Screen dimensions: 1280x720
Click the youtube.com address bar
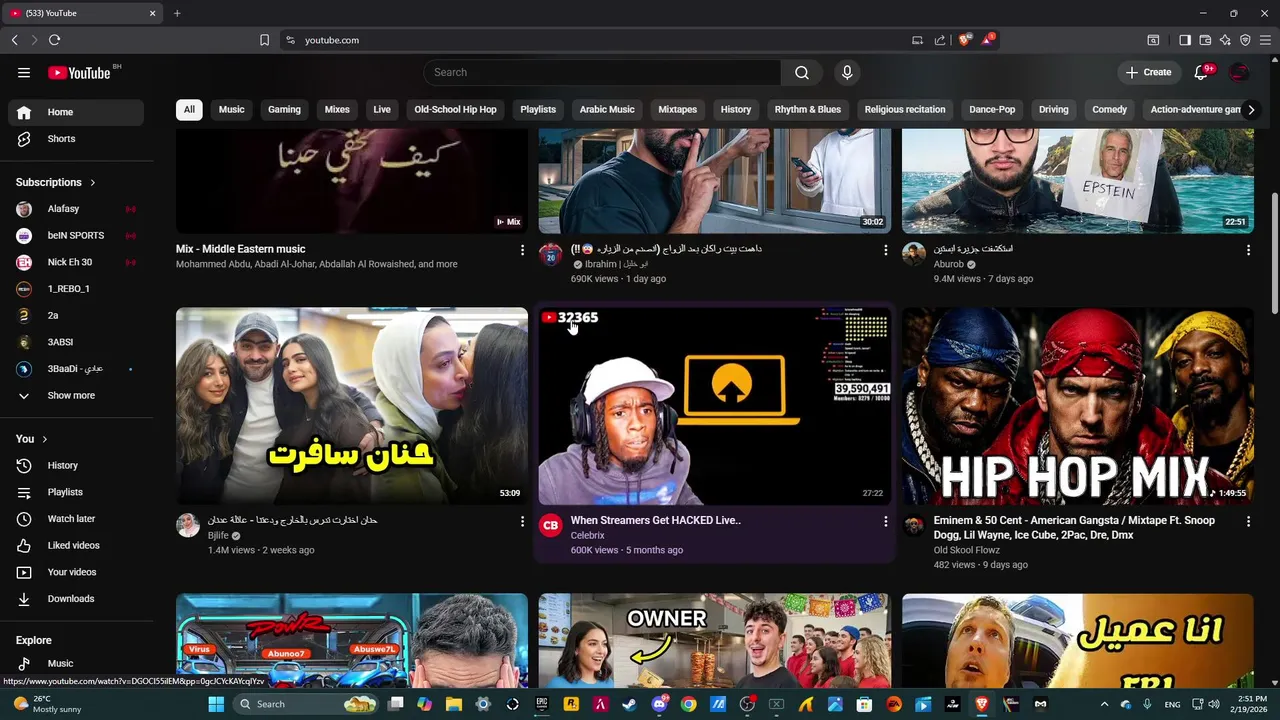[x=600, y=40]
